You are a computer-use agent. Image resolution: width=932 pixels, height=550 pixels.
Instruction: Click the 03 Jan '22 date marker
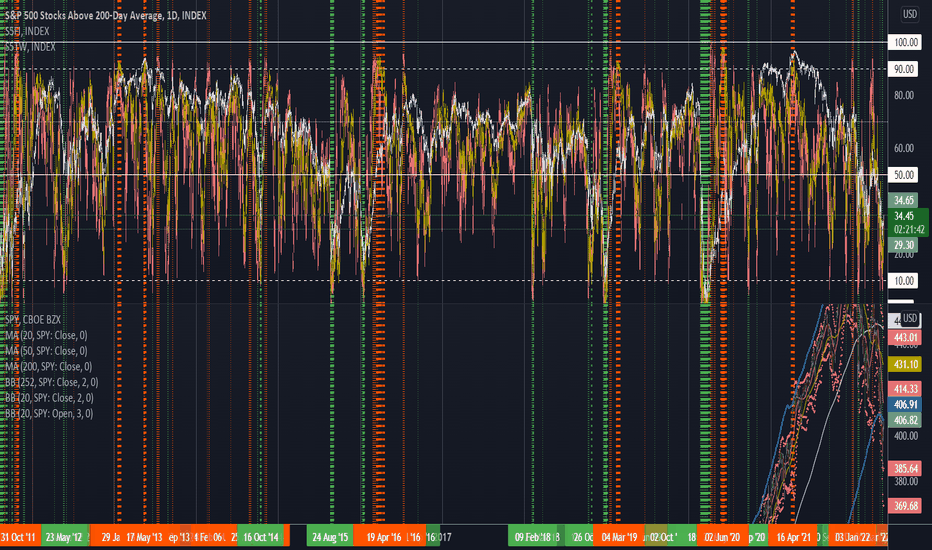(x=852, y=538)
